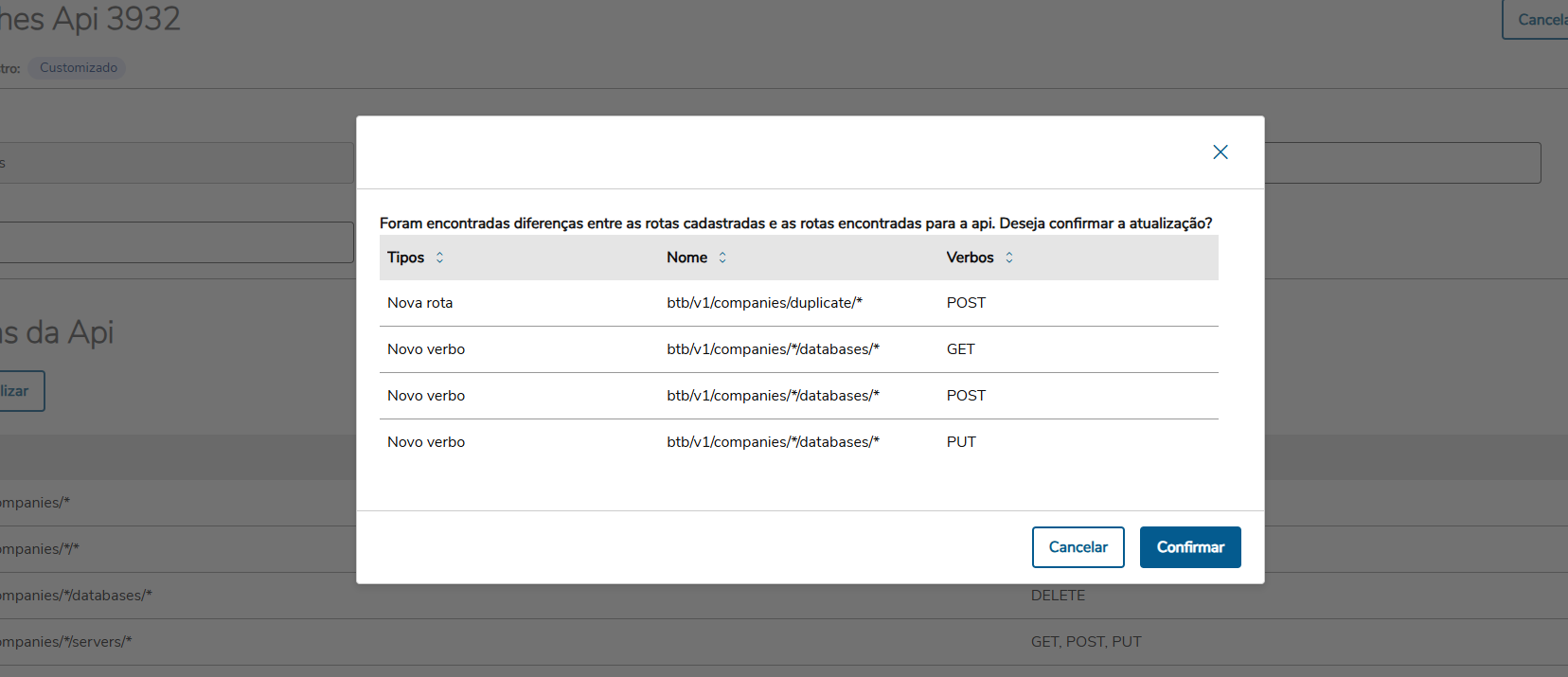Click the sort arrows beside Verbos
The image size is (1568, 677).
coord(1009,258)
